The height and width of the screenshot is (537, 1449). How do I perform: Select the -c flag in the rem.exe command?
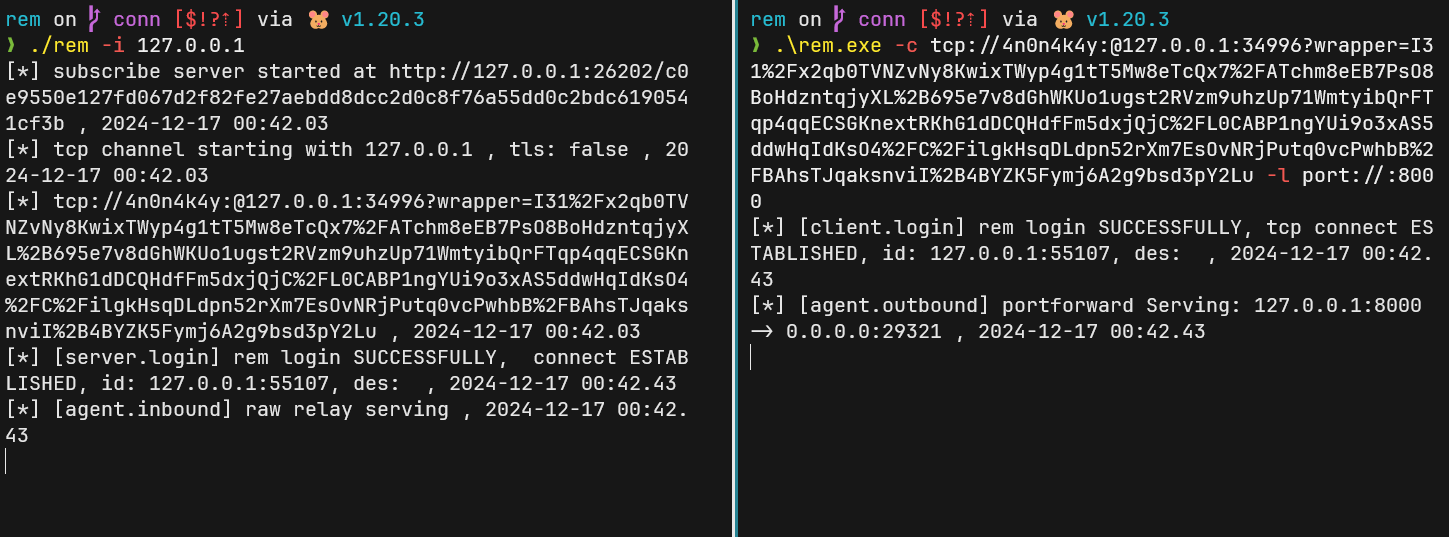[907, 46]
